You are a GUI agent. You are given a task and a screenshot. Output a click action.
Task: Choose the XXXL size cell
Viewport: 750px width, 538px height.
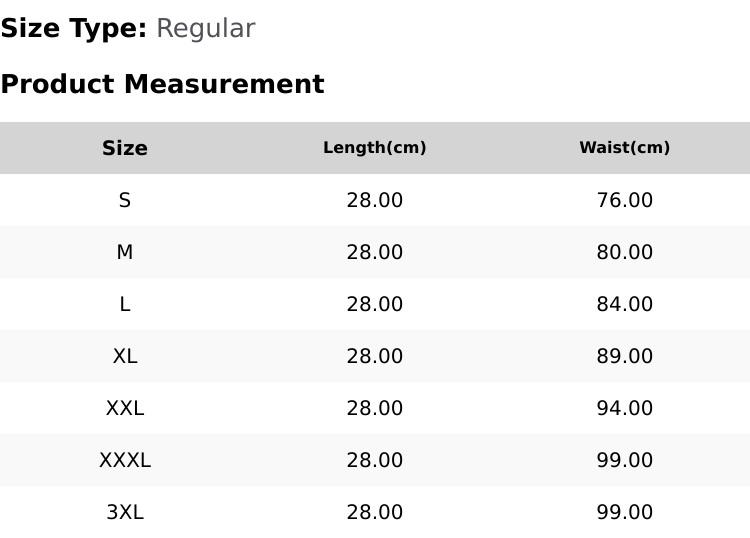click(x=125, y=460)
